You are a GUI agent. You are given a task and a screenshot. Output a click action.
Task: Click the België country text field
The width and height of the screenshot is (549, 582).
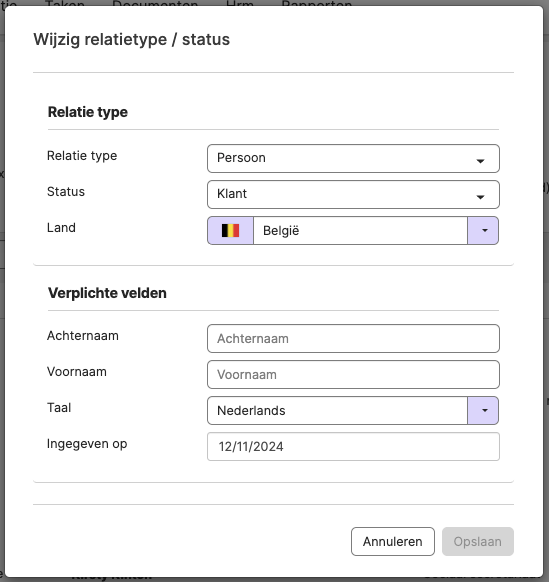[x=360, y=230]
